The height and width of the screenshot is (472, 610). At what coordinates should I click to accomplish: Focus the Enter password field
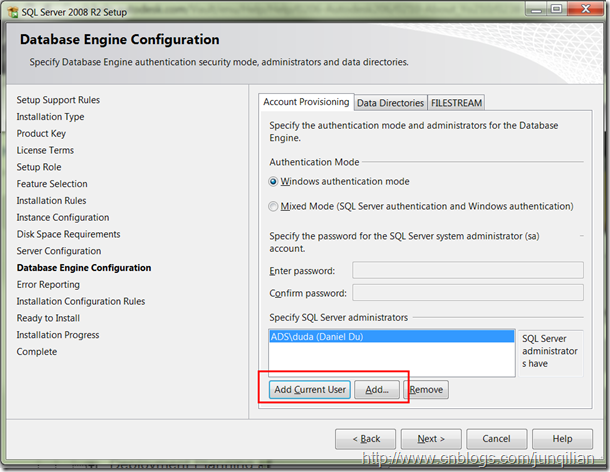[x=468, y=270]
